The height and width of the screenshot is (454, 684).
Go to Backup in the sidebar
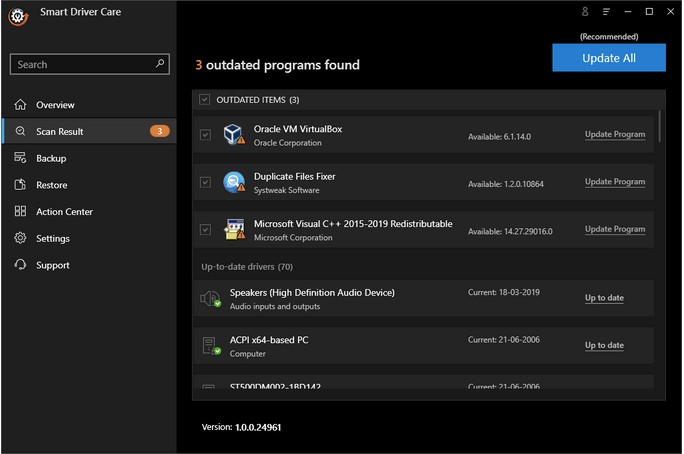51,159
